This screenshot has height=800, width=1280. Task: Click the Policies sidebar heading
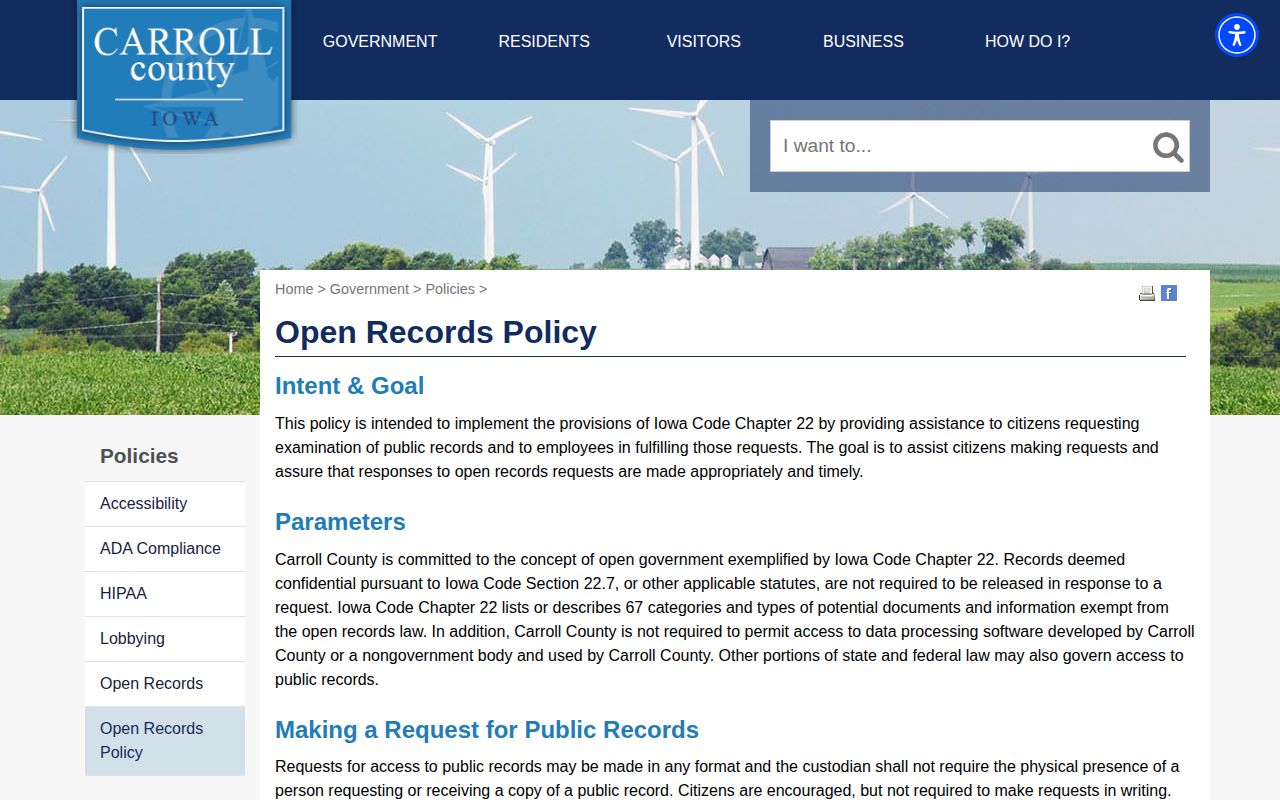[x=139, y=456]
